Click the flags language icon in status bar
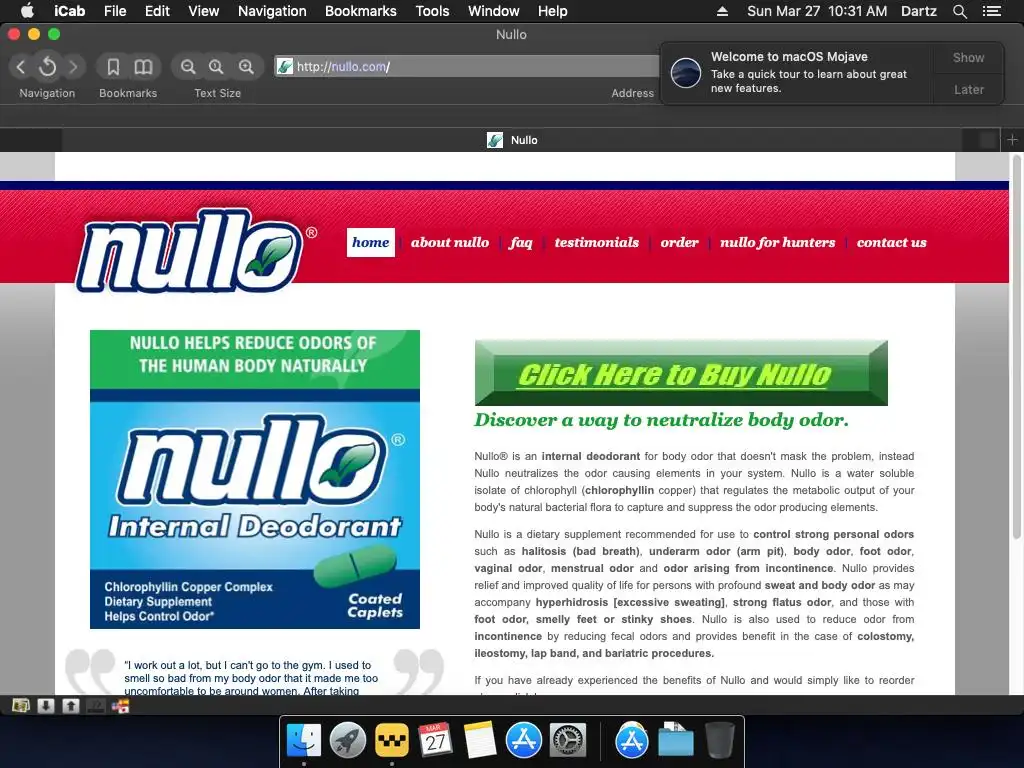This screenshot has width=1024, height=768. tap(121, 706)
